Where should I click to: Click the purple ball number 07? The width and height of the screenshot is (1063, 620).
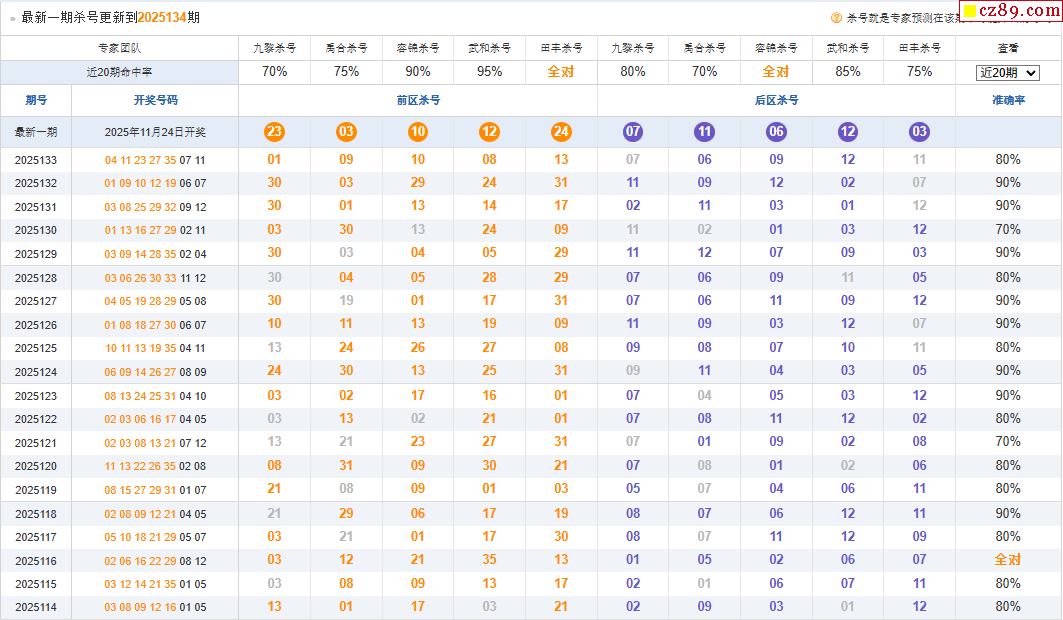(633, 132)
